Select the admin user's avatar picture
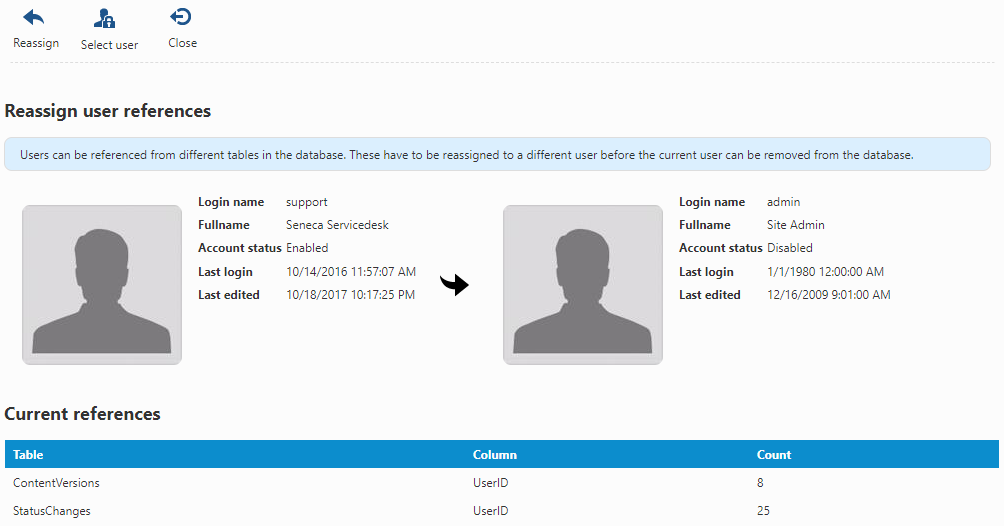Viewport: 1004px width, 526px height. [x=583, y=284]
